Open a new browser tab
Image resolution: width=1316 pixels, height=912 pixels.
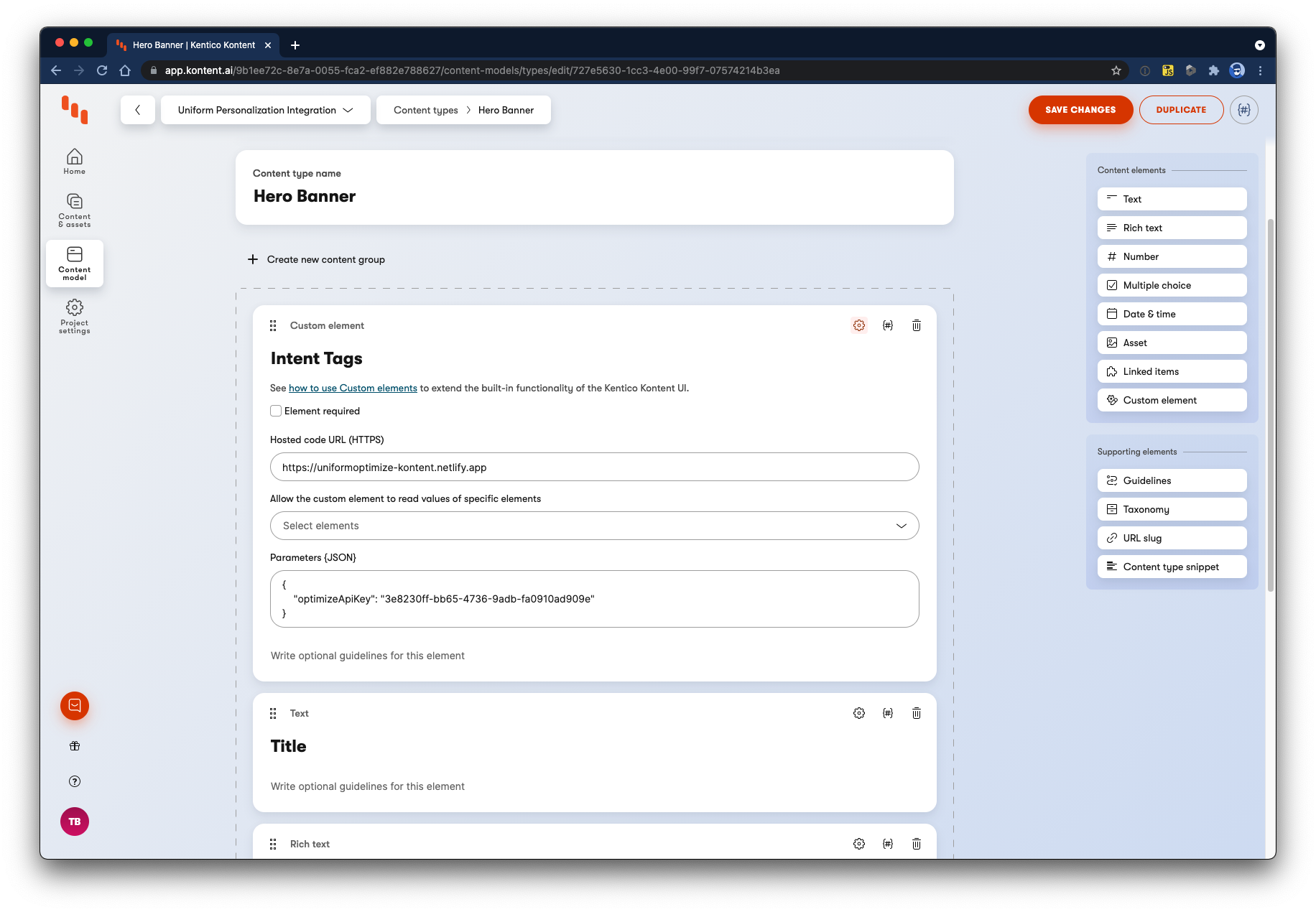[295, 45]
